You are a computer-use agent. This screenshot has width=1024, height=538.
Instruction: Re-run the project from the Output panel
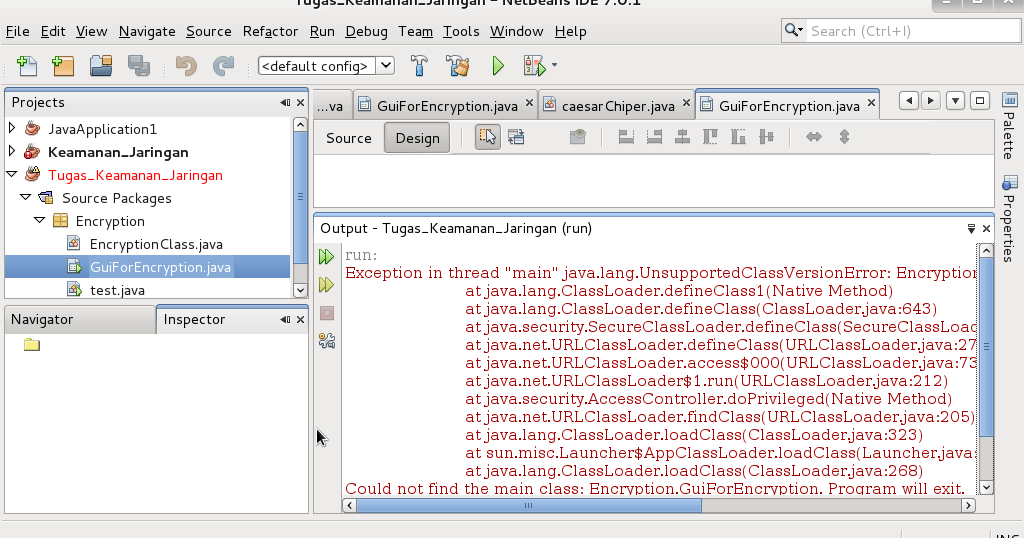(327, 257)
